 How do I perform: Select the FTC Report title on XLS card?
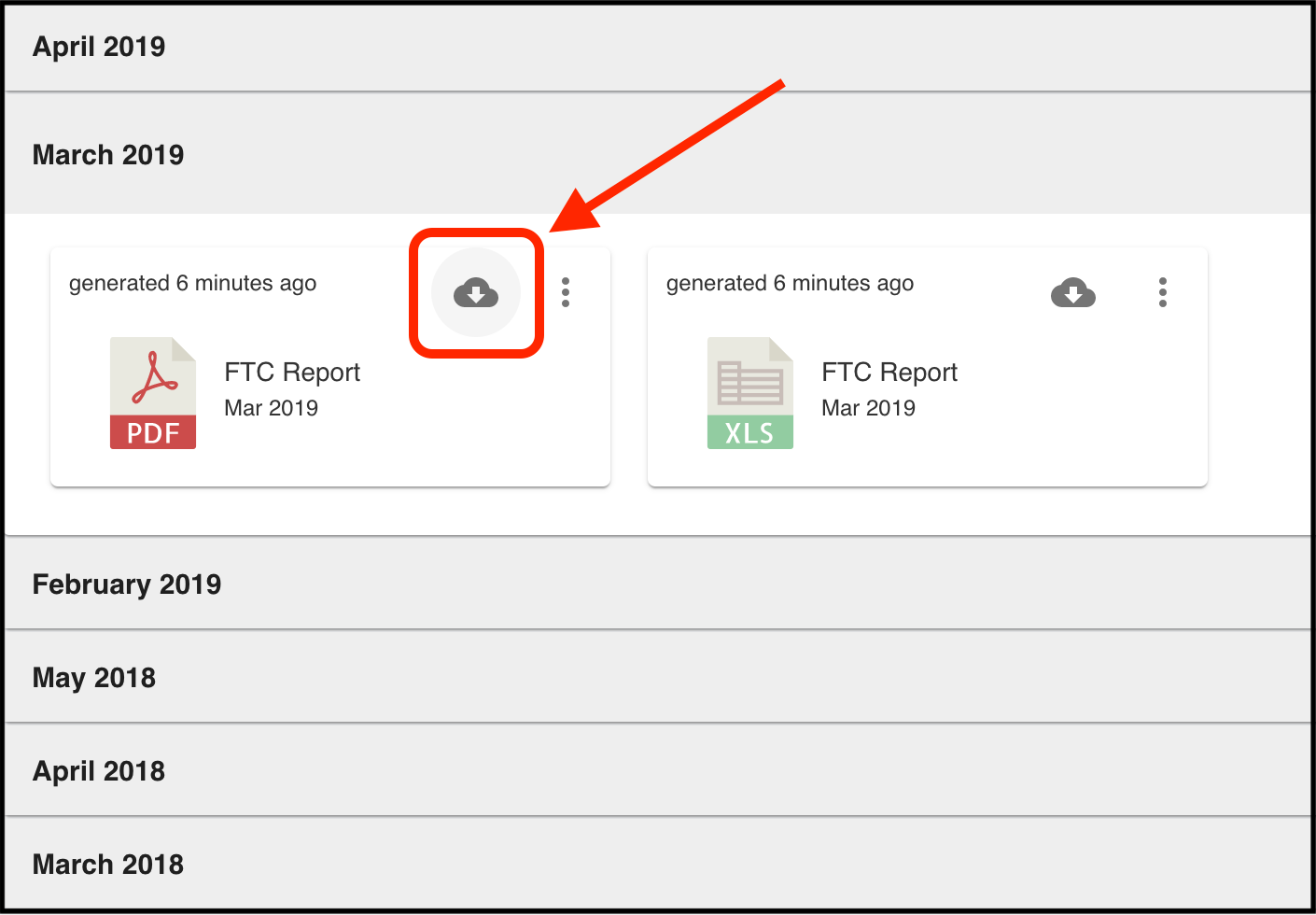pos(889,373)
